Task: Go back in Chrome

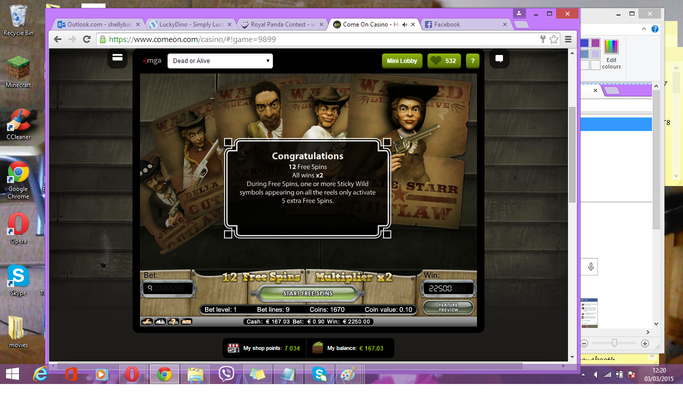Action: pyautogui.click(x=58, y=39)
